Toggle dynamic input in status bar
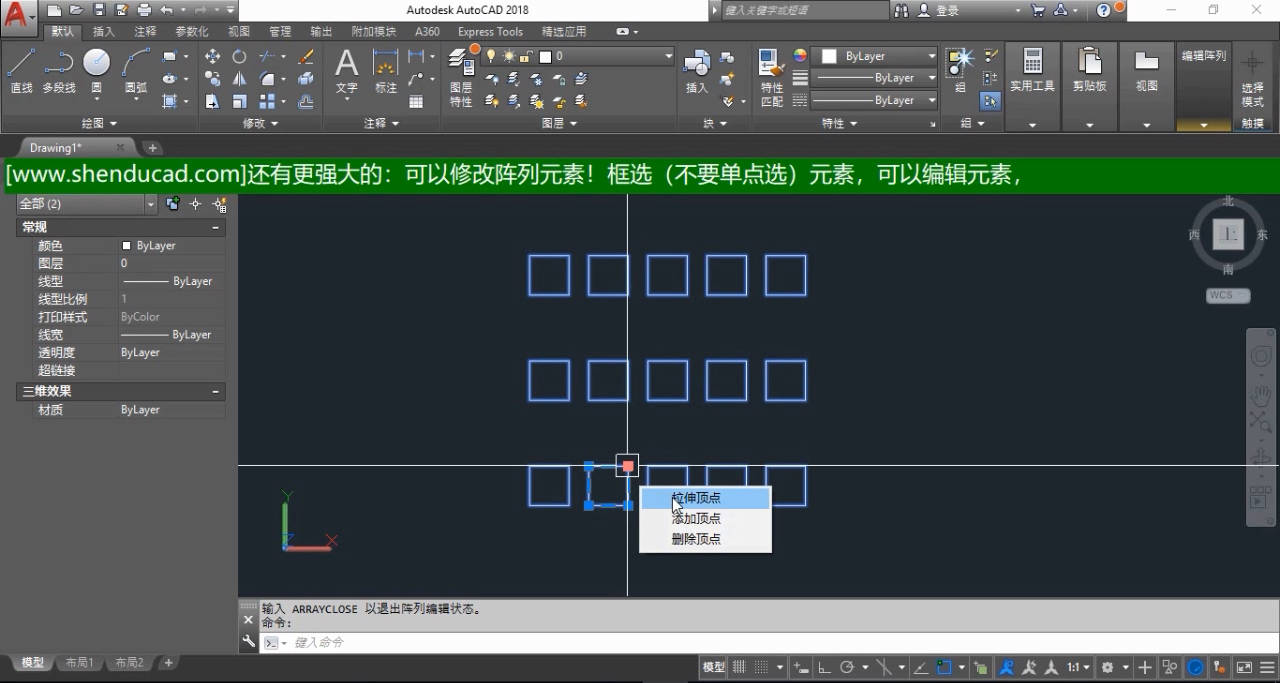 (x=801, y=667)
